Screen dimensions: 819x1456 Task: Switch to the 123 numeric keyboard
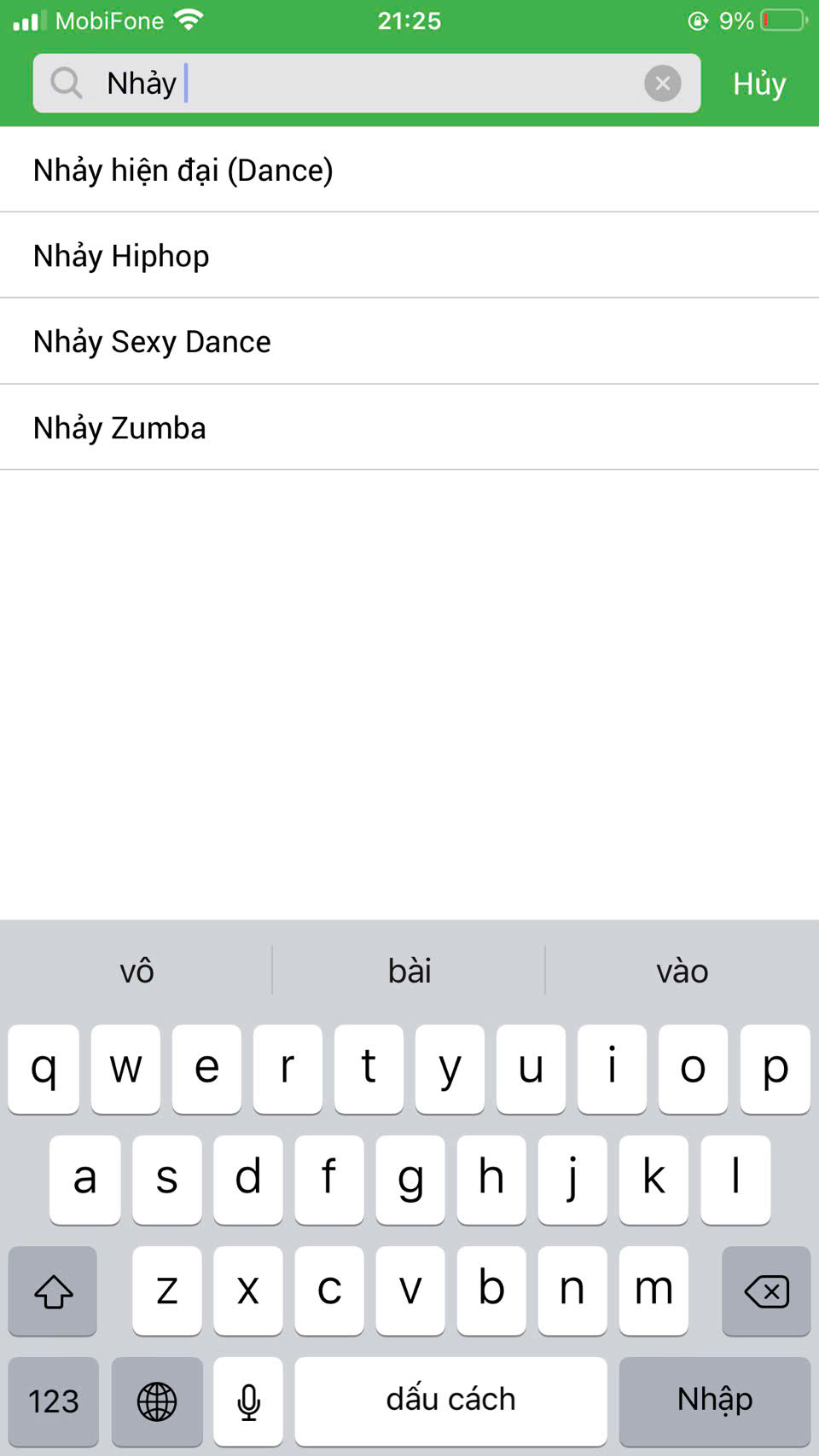[54, 1401]
